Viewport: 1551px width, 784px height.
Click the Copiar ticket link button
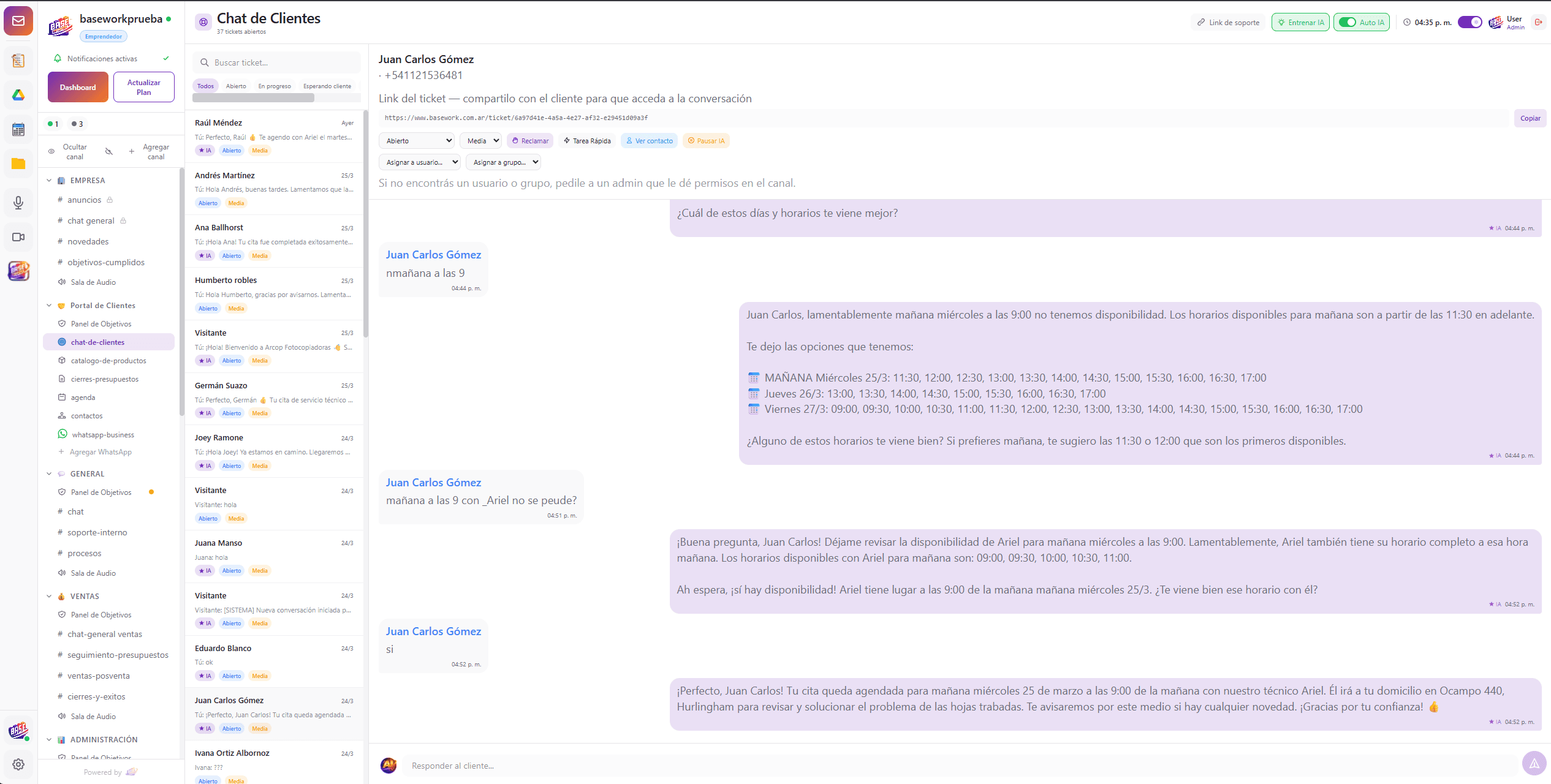click(1530, 118)
